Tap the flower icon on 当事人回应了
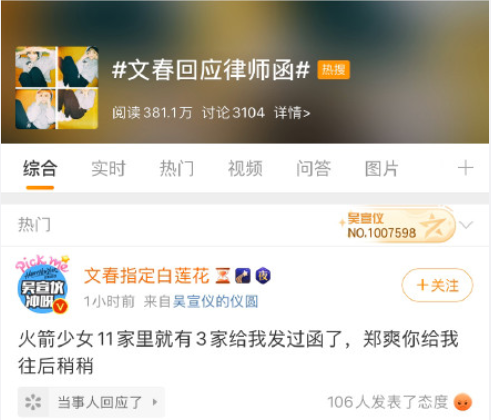 tap(33, 402)
